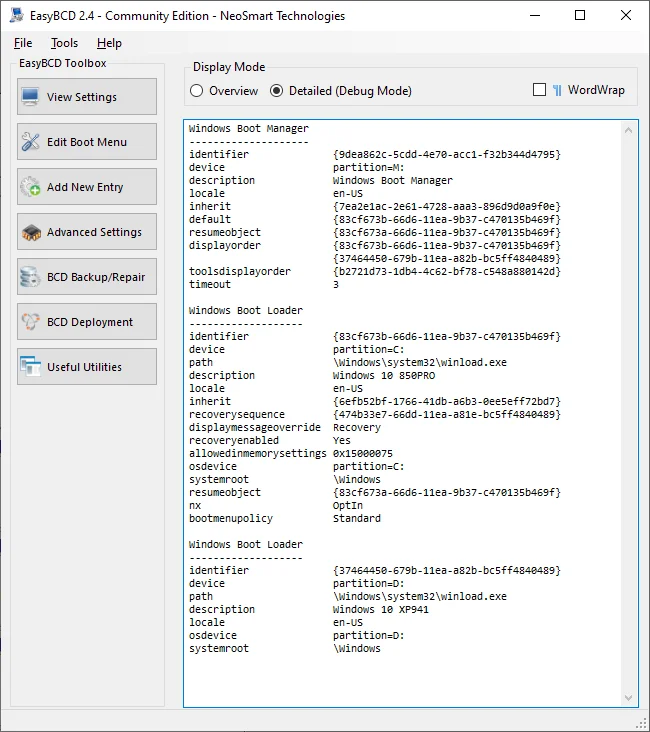Click the 'OptIn' nx value
The image size is (650, 732).
pyautogui.click(x=347, y=506)
